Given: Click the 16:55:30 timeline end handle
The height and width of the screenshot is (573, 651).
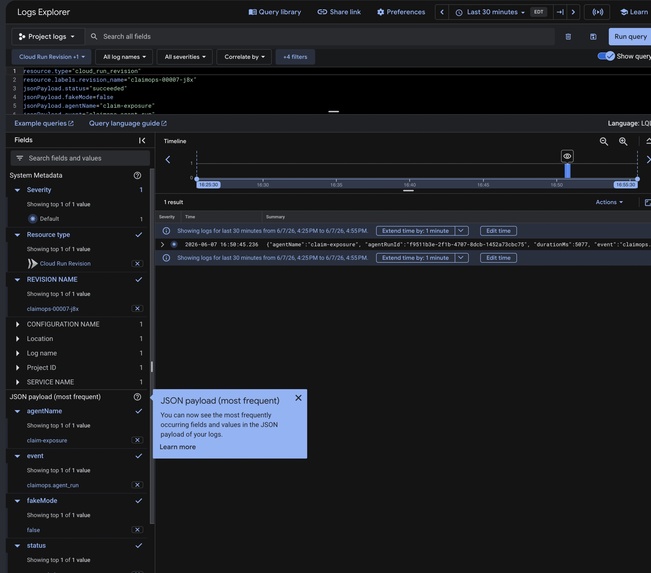Looking at the screenshot, I should click(x=625, y=185).
